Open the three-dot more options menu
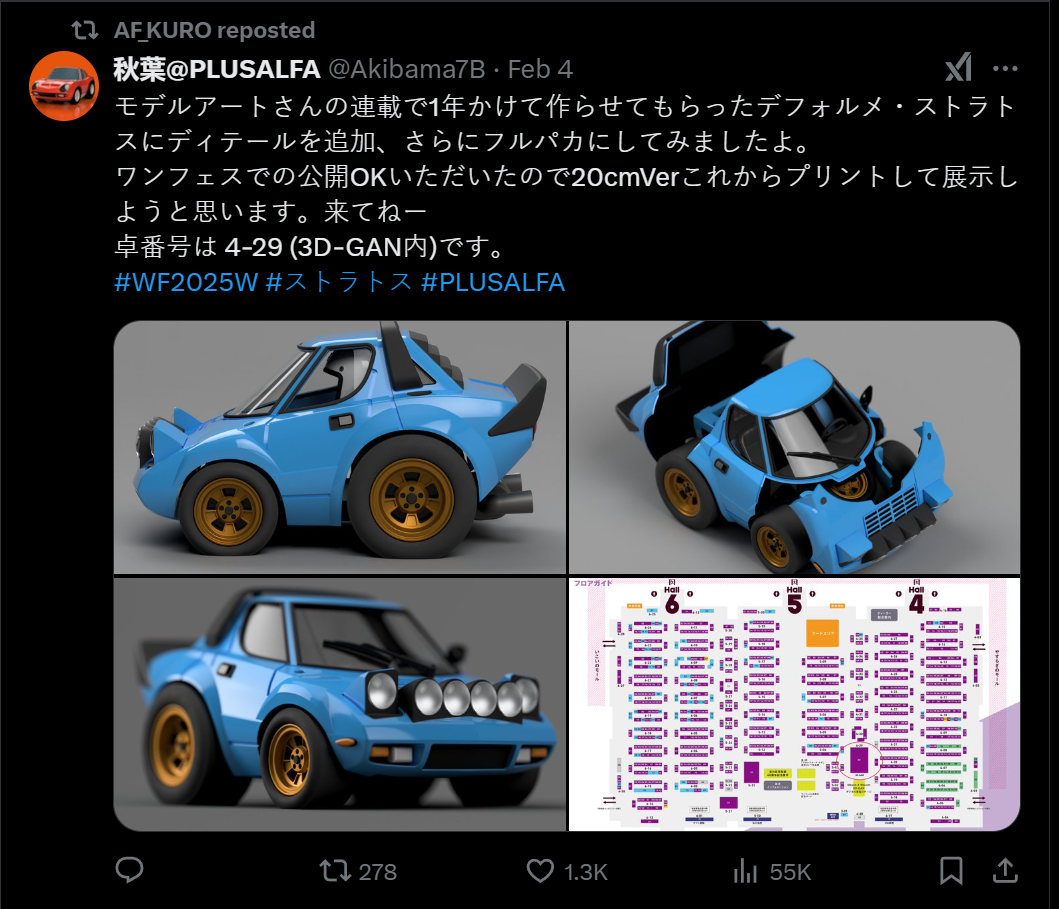 (1005, 68)
